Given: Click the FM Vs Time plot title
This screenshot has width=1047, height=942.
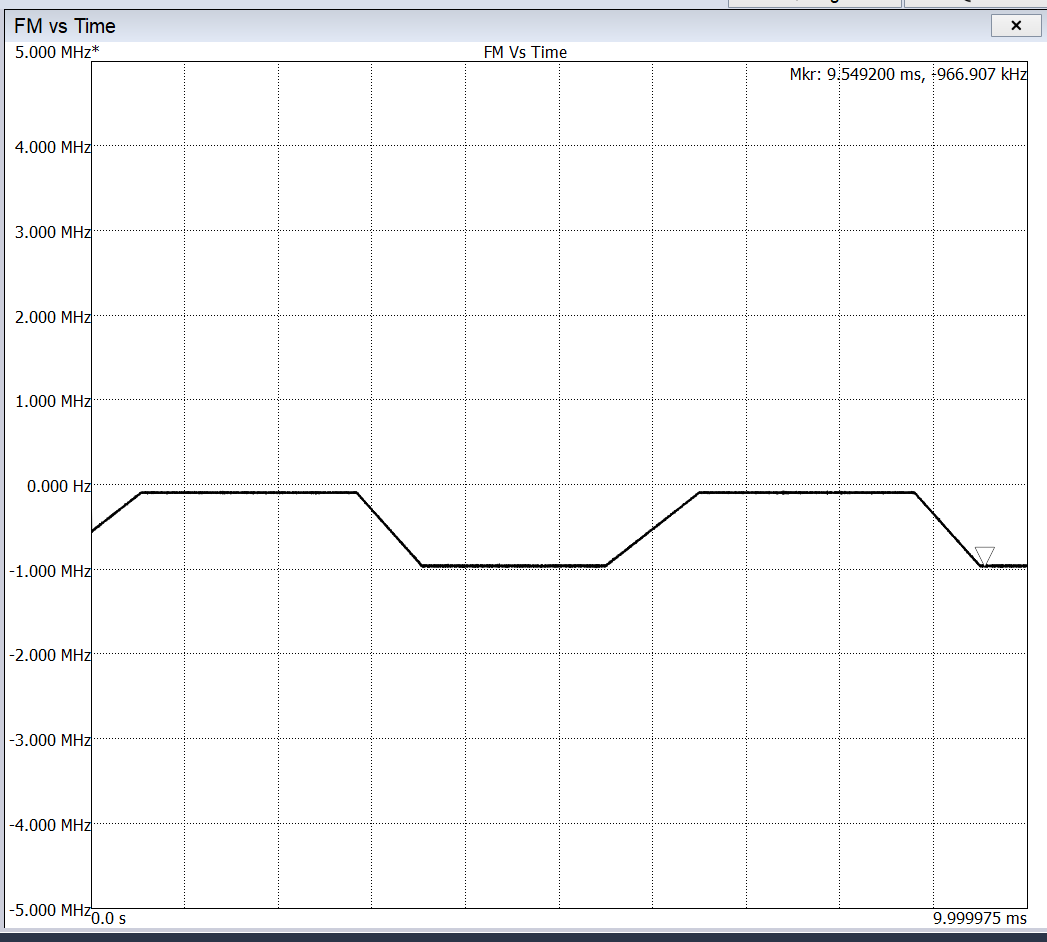Looking at the screenshot, I should click(x=526, y=52).
